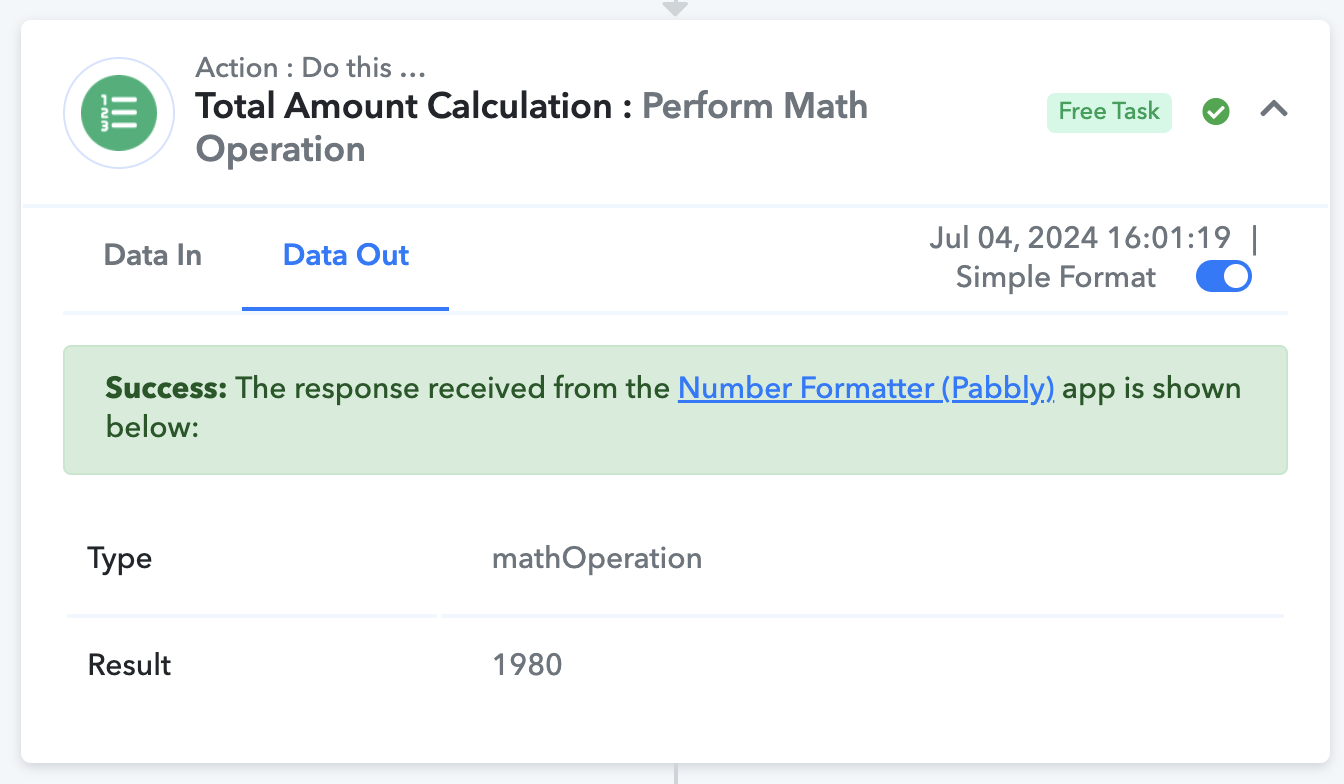
Task: Click the connector arrow above the step
Action: point(675,8)
